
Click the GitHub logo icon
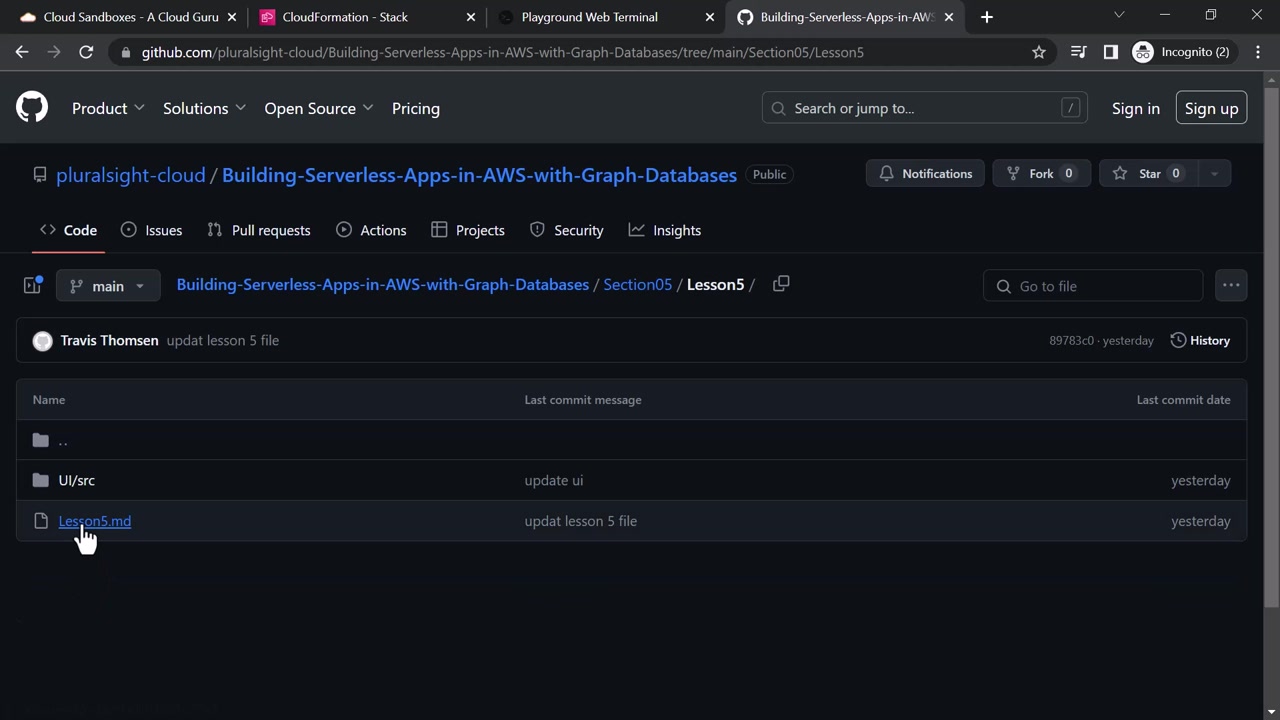pyautogui.click(x=32, y=108)
